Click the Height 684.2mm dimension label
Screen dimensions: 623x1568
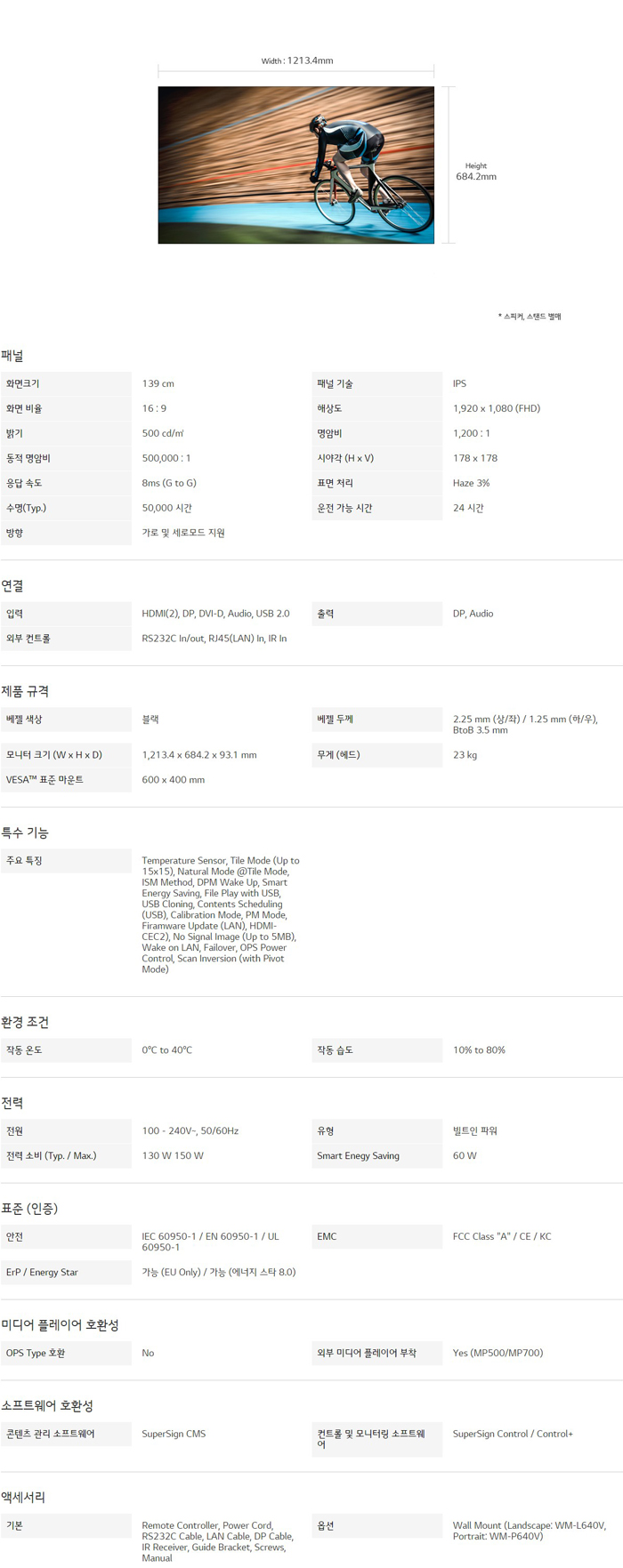coord(476,172)
